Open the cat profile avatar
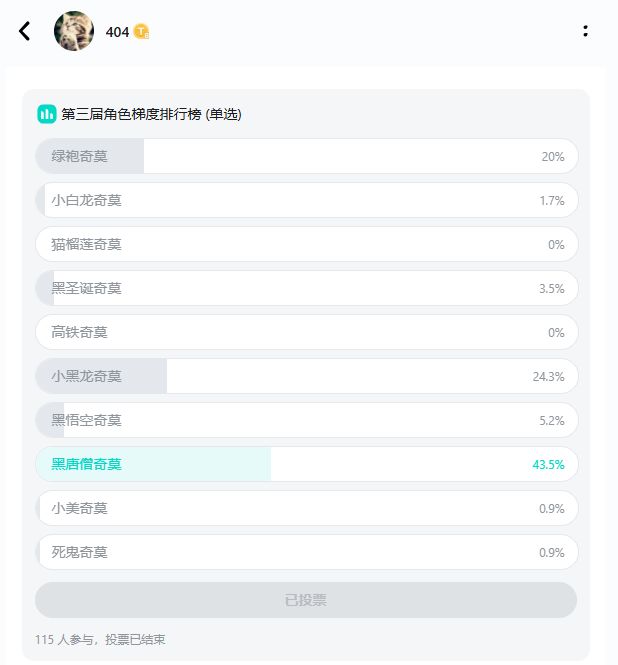 click(x=74, y=31)
